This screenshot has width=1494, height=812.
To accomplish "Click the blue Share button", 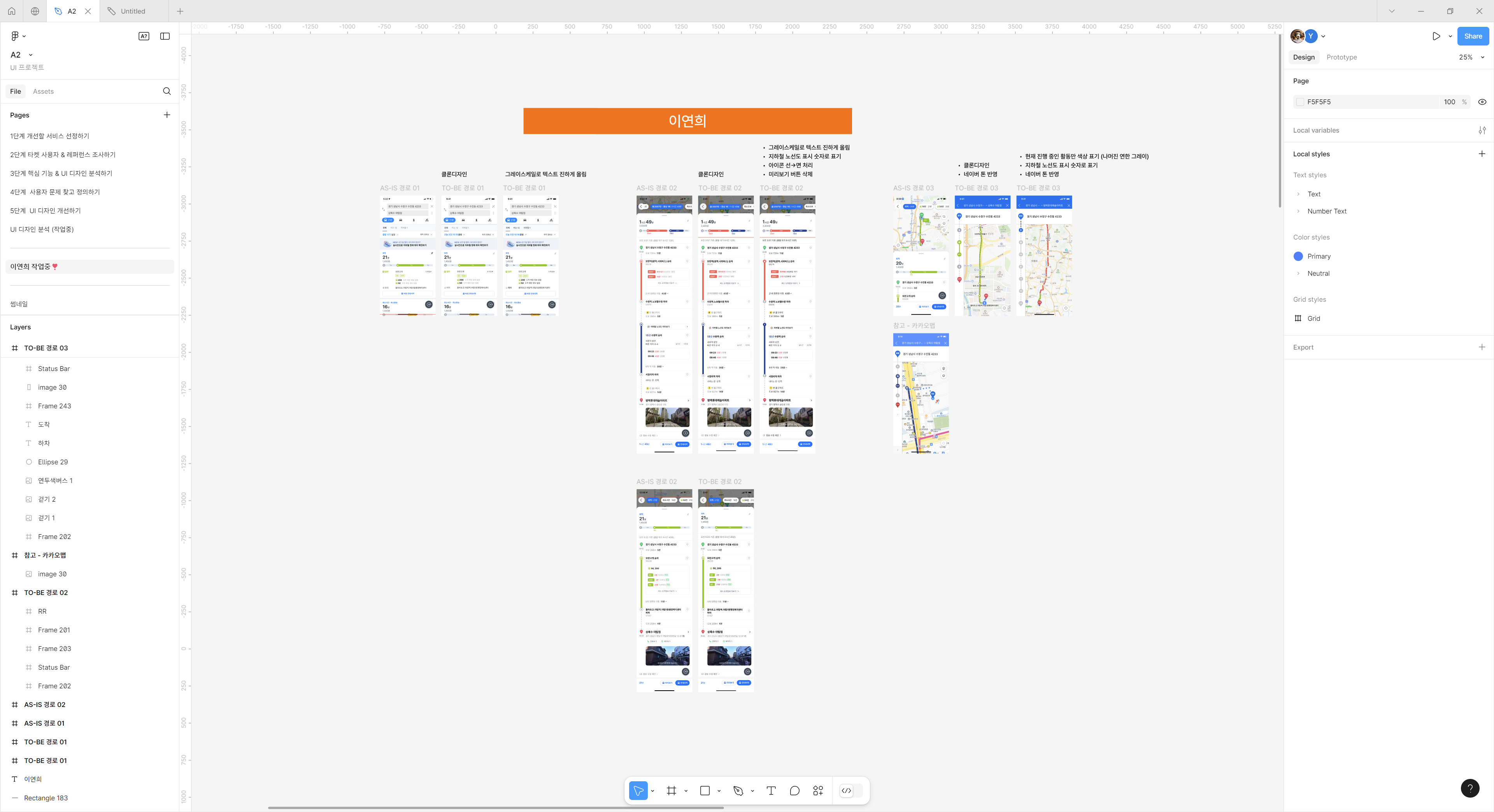I will coord(1473,36).
